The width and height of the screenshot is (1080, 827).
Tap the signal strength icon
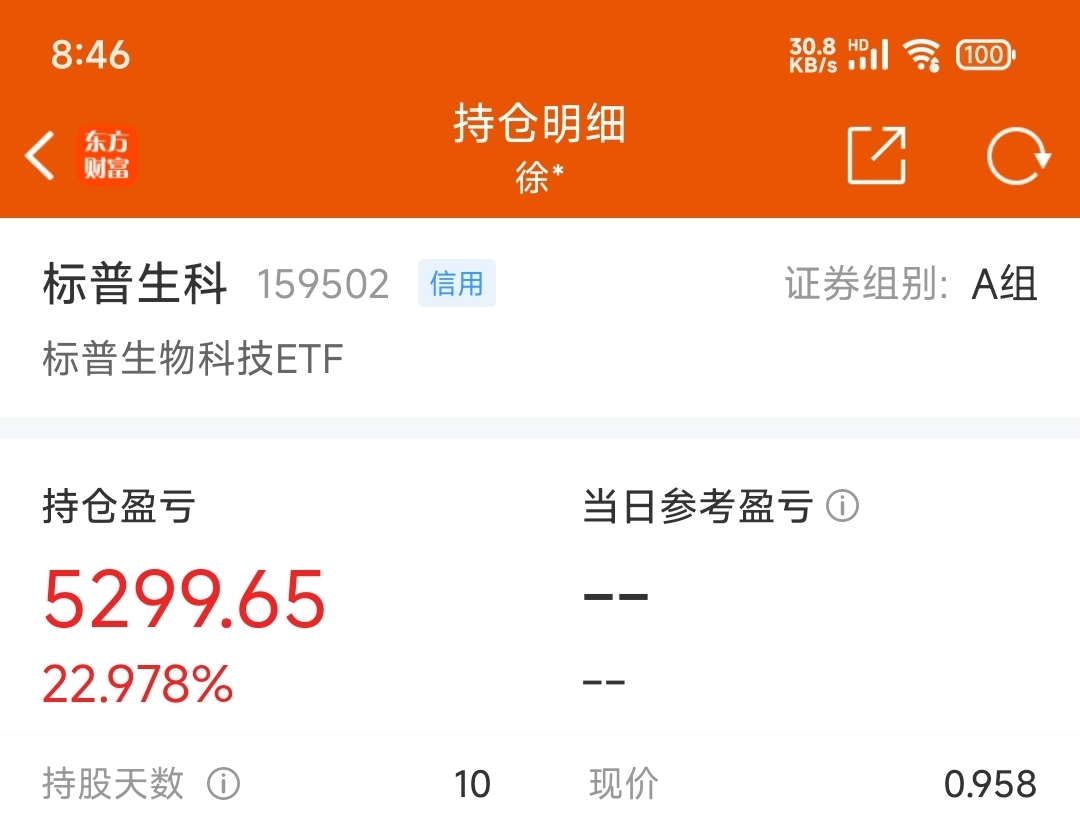click(x=869, y=54)
